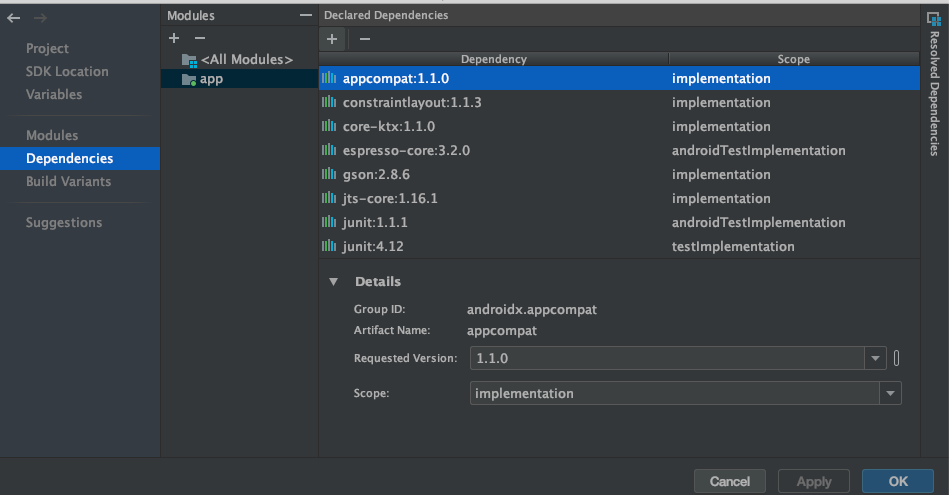Add a declared dependency with plus
The image size is (949, 495).
pyautogui.click(x=333, y=38)
